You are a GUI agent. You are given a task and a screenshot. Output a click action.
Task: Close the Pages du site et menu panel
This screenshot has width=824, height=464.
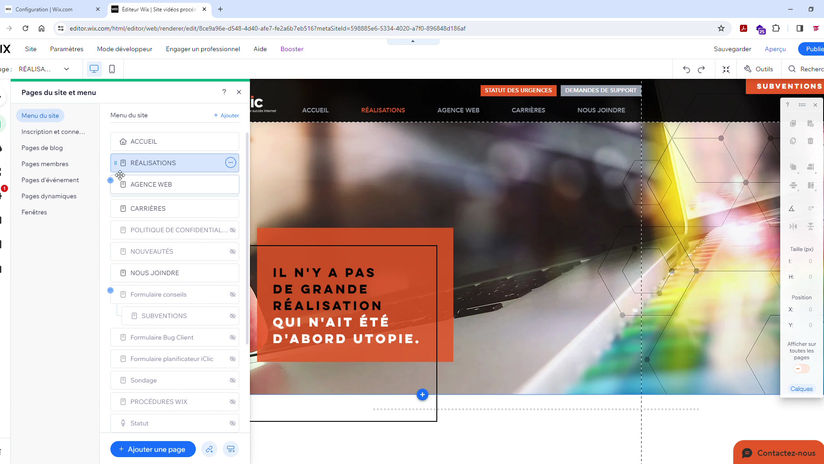pyautogui.click(x=239, y=92)
